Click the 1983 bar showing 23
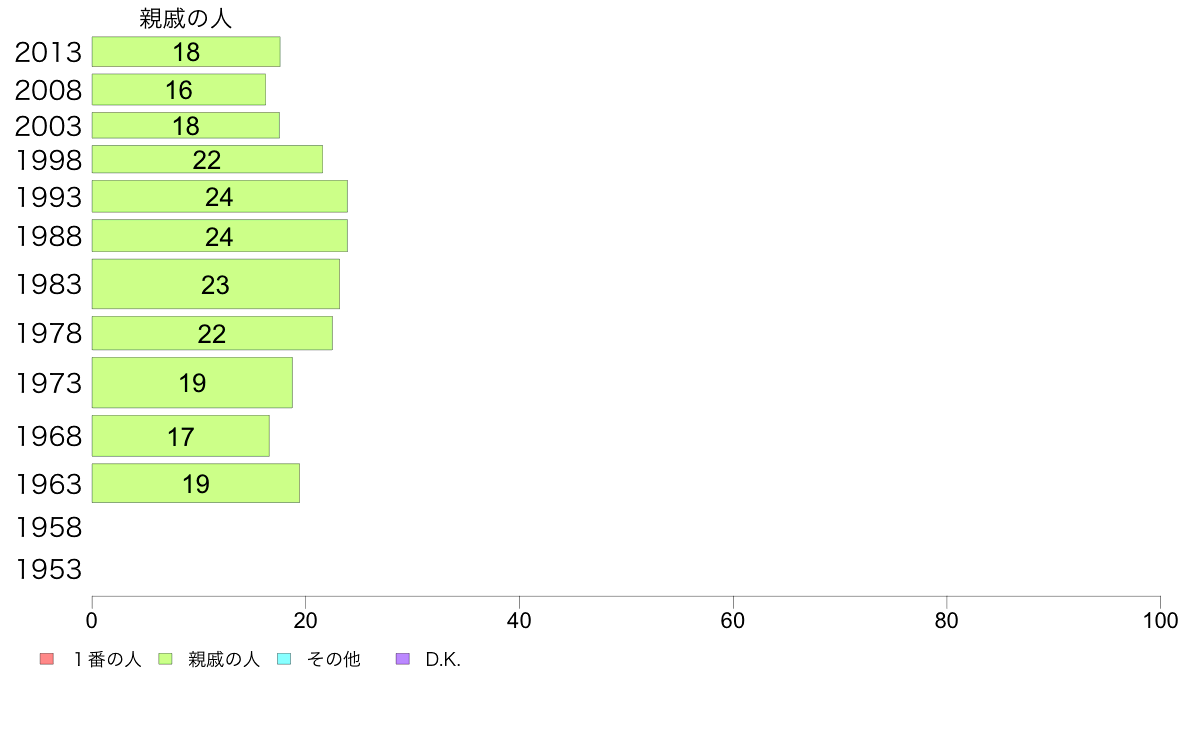Image resolution: width=1188 pixels, height=736 pixels. [215, 285]
